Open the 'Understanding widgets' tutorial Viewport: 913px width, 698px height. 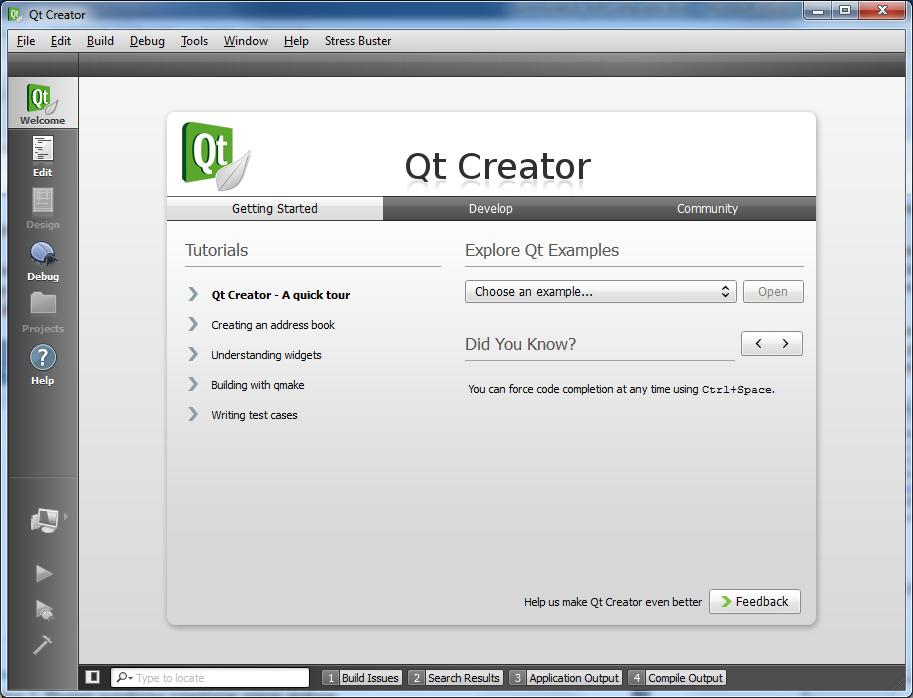pyautogui.click(x=266, y=355)
